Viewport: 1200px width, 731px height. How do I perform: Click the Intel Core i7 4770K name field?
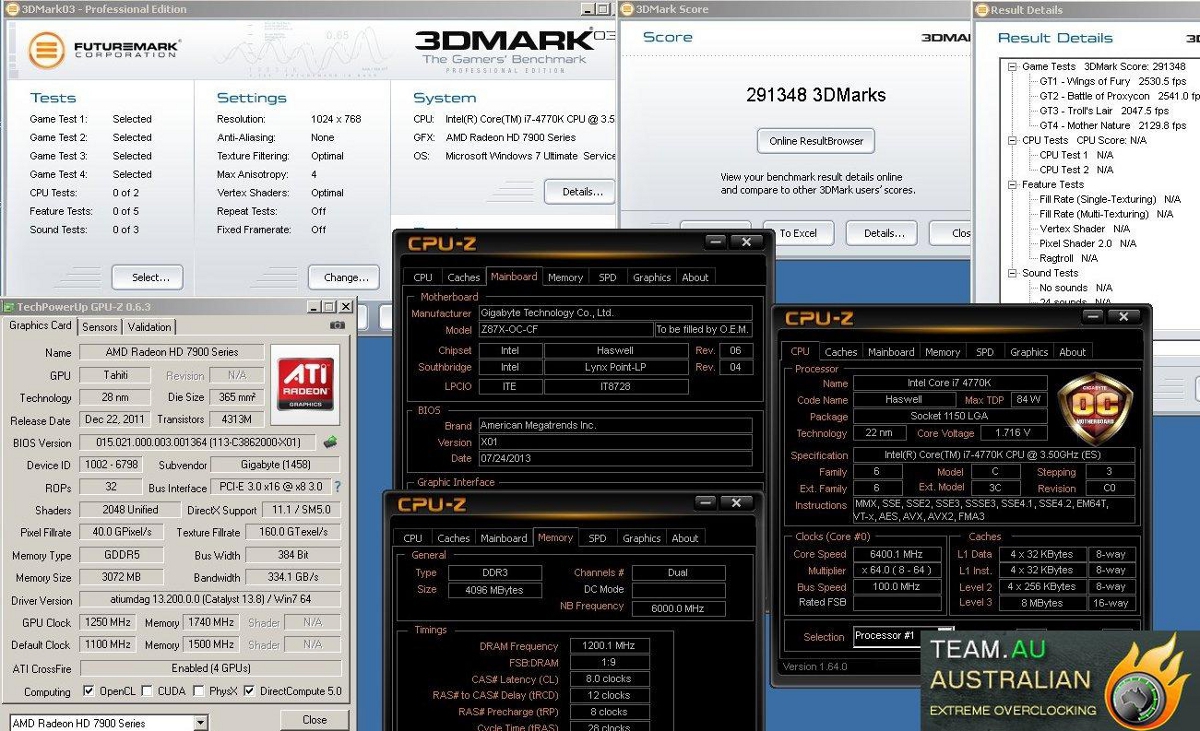(x=950, y=383)
